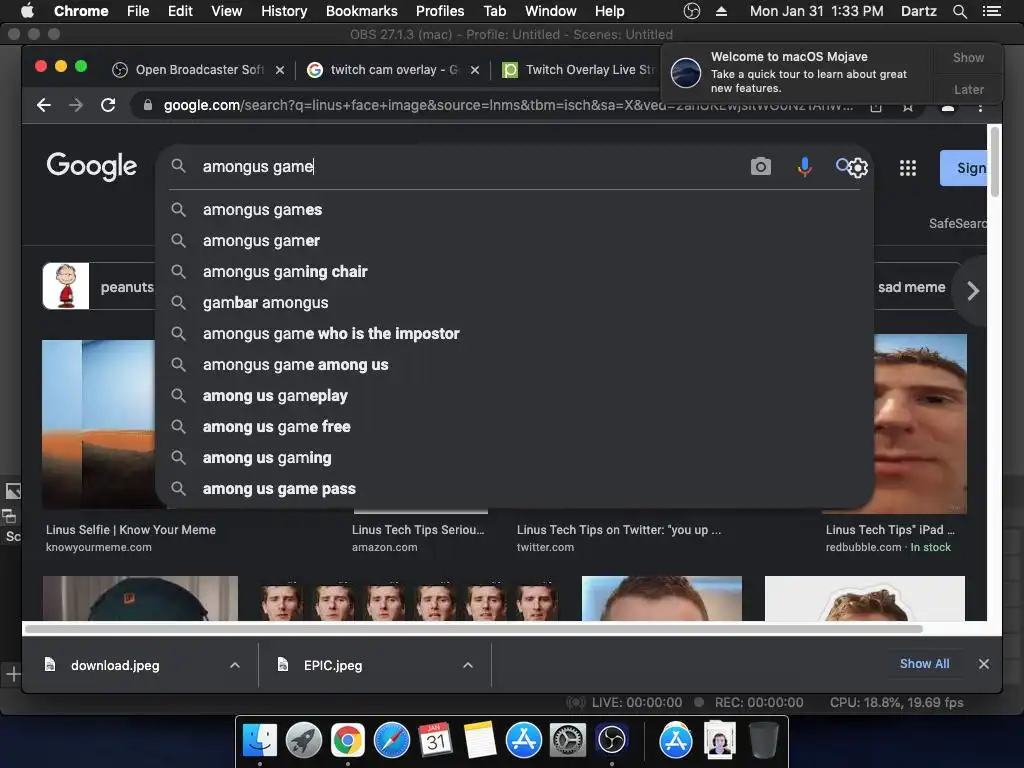Viewport: 1024px width, 768px height.
Task: Bookmark page with star icon
Action: tap(908, 107)
